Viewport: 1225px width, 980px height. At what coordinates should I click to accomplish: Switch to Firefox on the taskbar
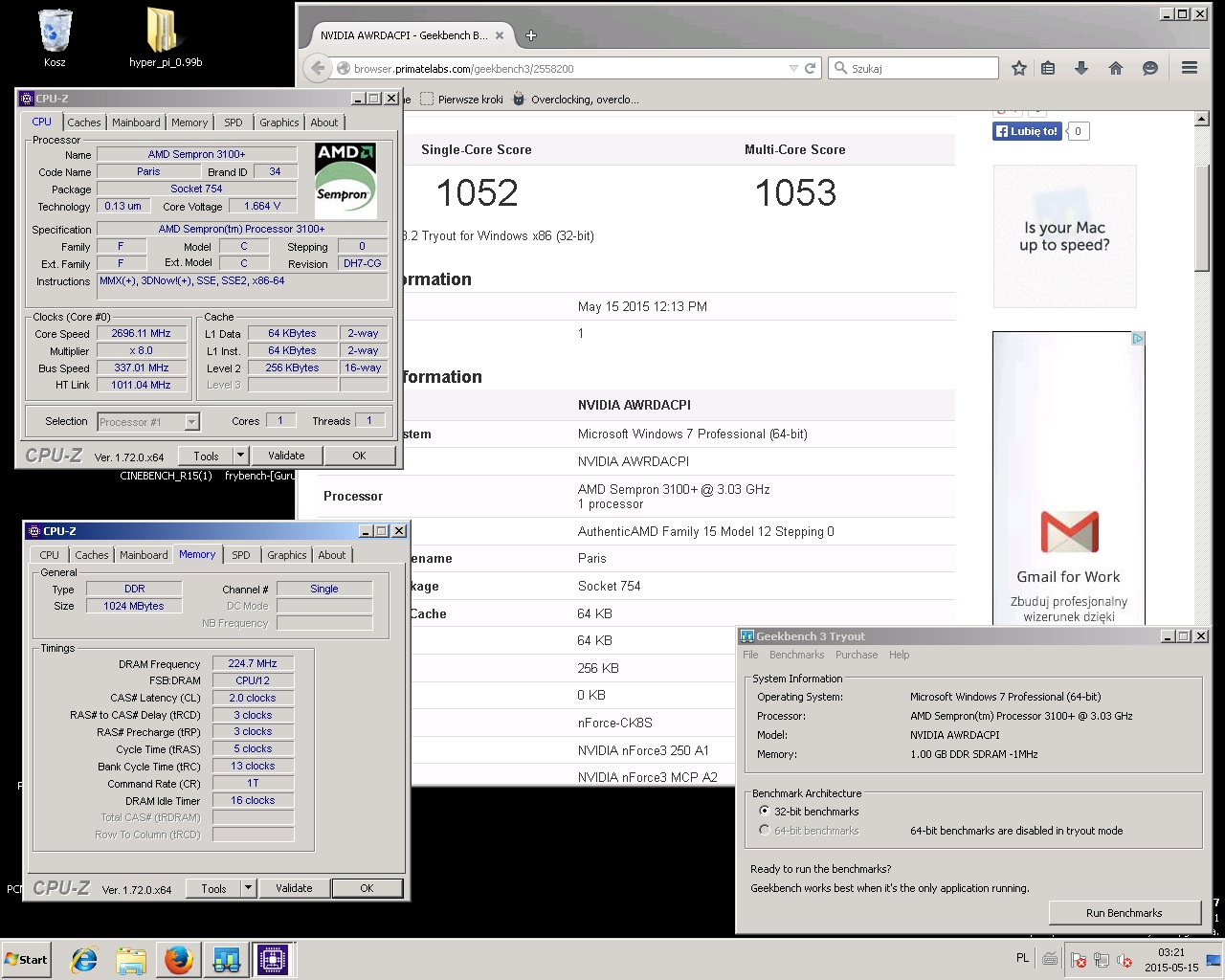[178, 960]
